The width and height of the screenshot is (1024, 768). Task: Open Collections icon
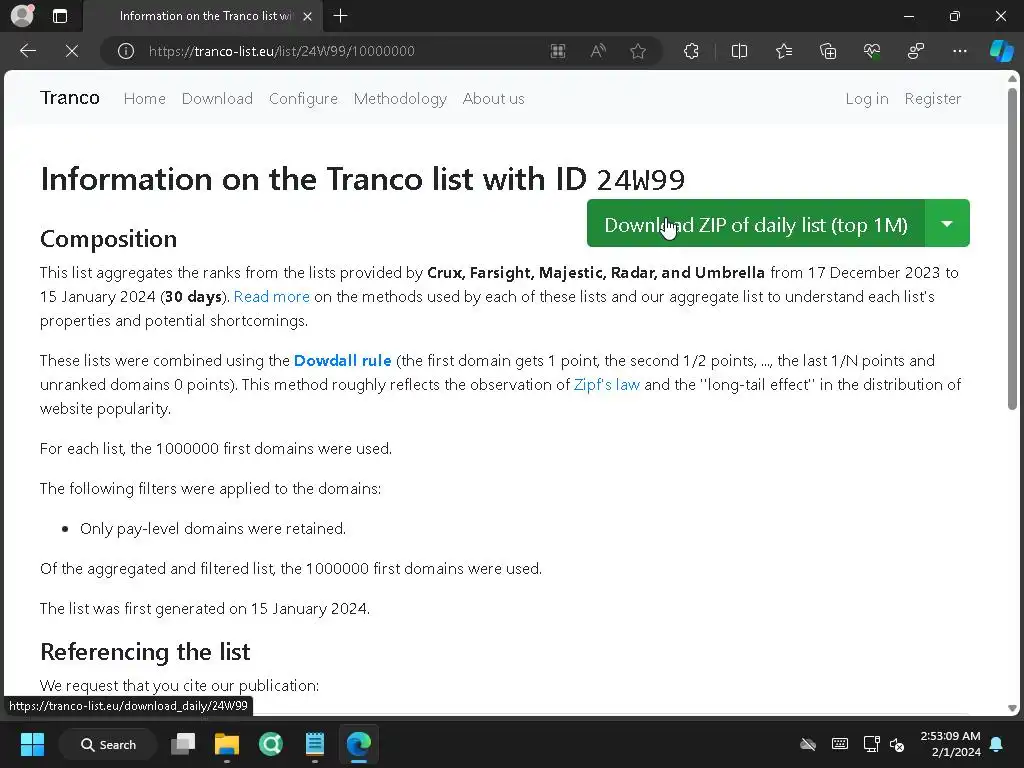[828, 51]
